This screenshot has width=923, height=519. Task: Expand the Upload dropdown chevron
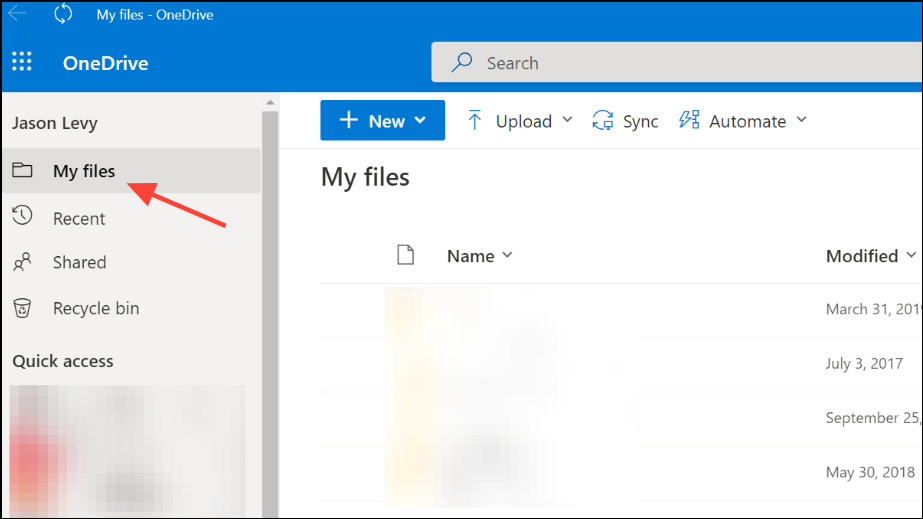567,119
